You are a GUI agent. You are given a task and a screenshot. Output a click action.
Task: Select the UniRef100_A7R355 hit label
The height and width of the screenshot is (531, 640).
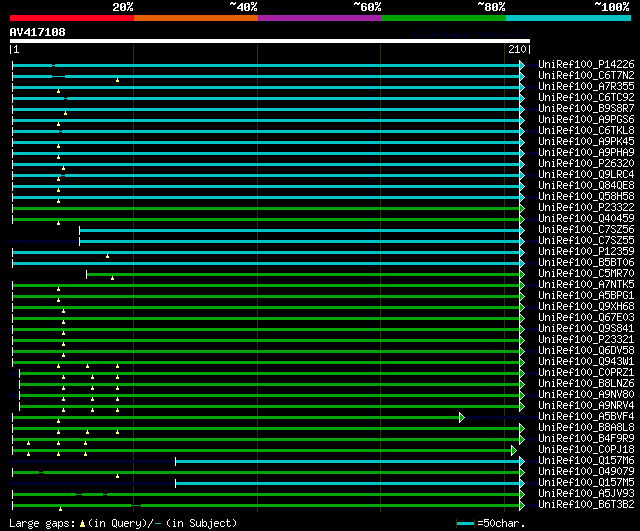(586, 86)
